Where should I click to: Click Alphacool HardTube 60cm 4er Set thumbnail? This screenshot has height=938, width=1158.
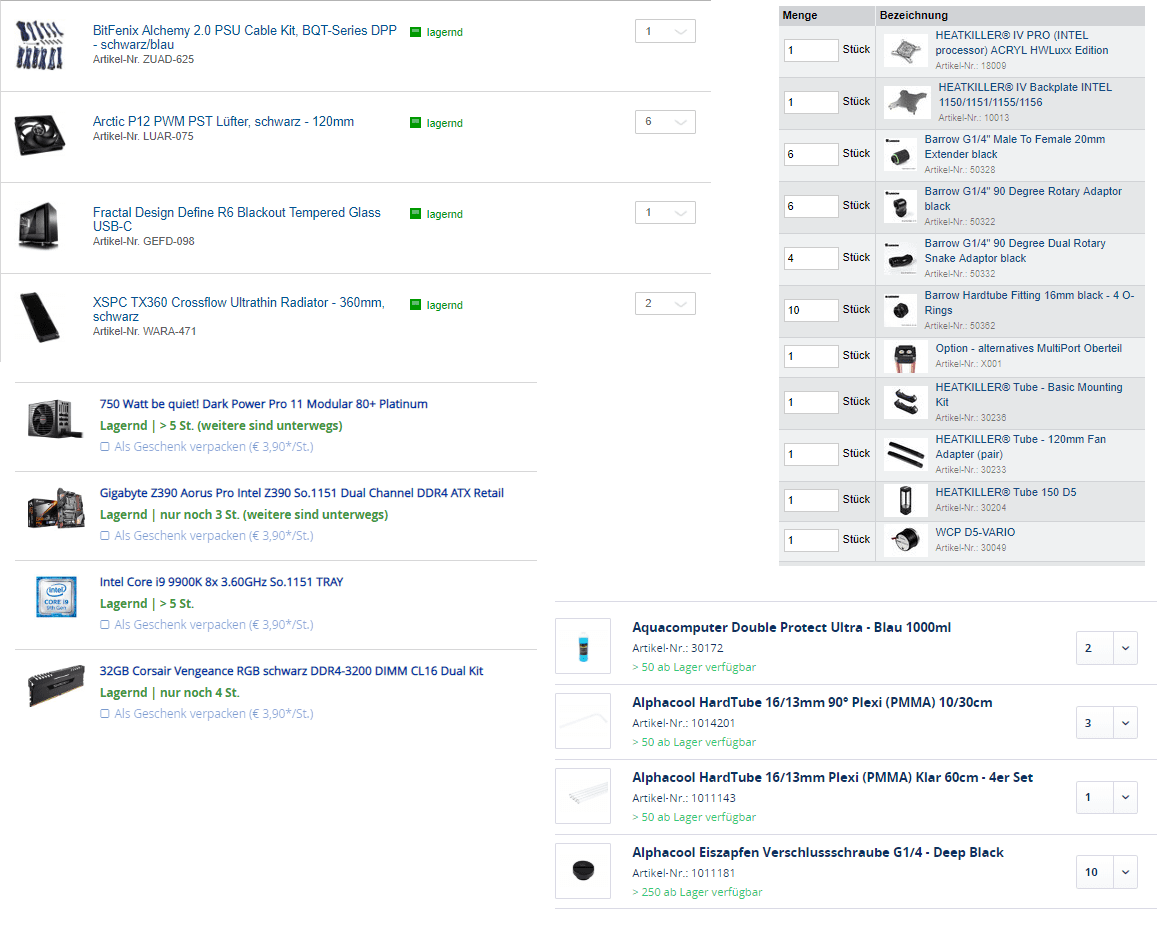583,796
